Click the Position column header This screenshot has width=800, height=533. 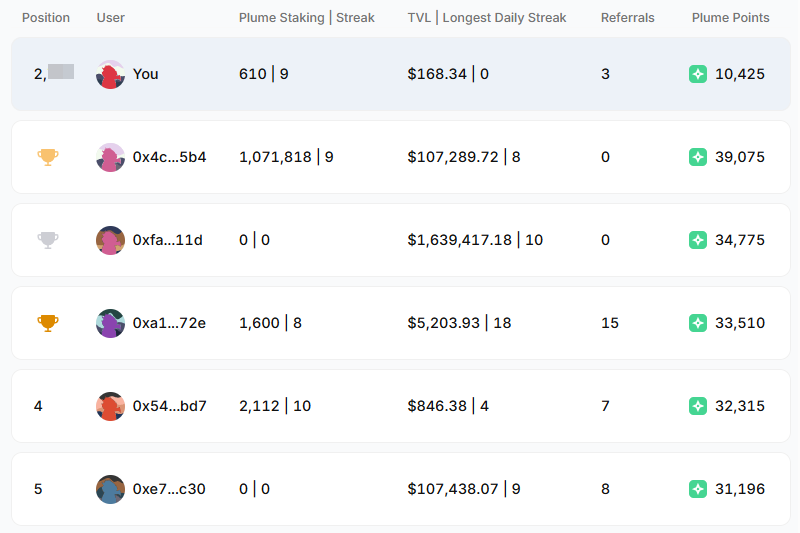(46, 18)
